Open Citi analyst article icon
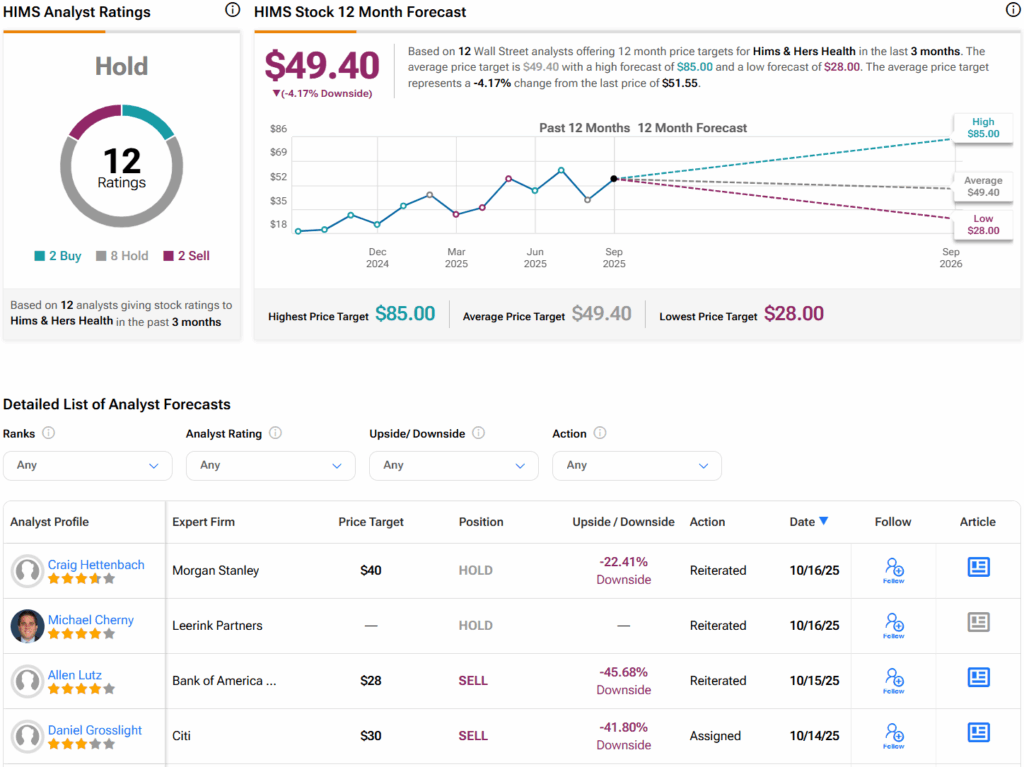 pos(978,732)
